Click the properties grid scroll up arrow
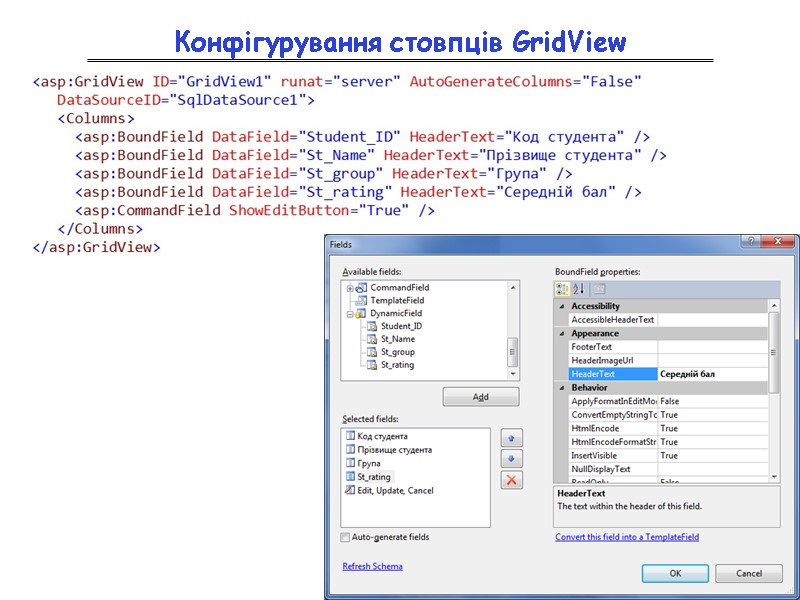 click(x=774, y=306)
